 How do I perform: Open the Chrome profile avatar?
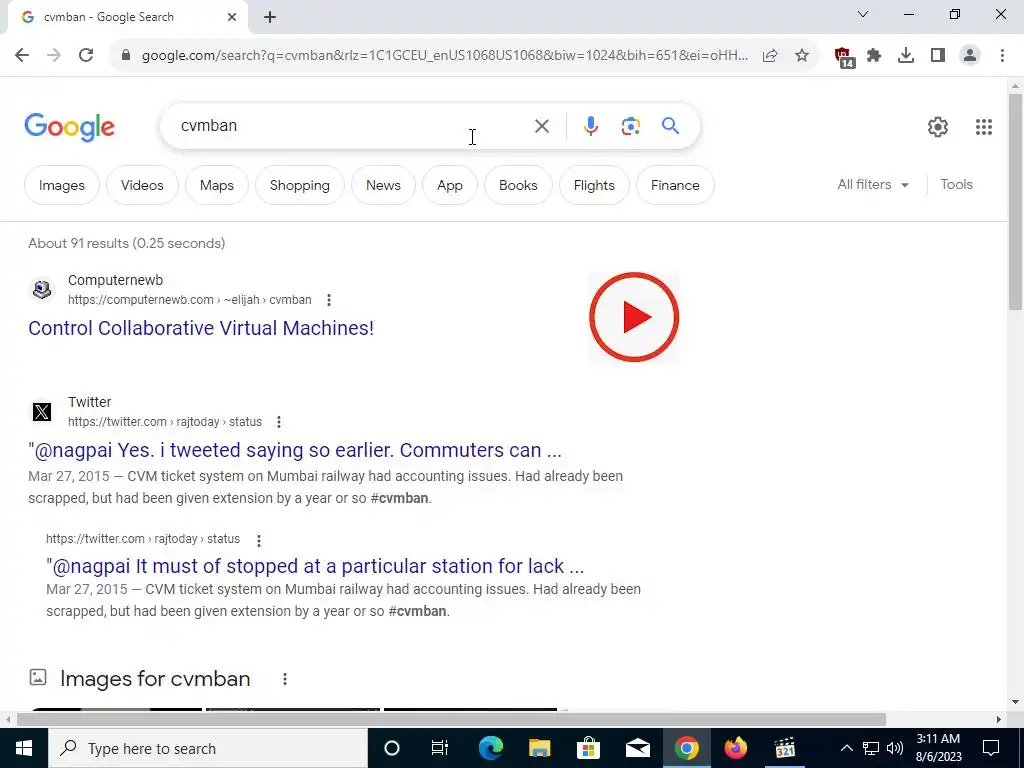click(970, 56)
